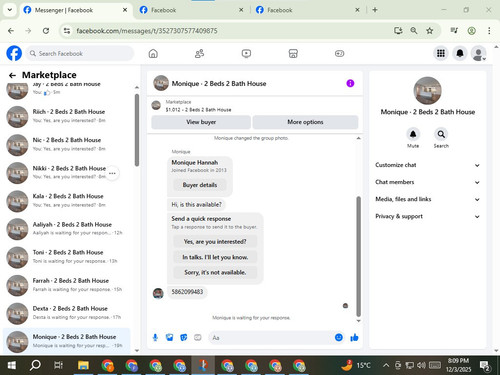Open Windows taskbar search
Viewport: 500px width, 375px height.
pyautogui.click(x=35, y=365)
